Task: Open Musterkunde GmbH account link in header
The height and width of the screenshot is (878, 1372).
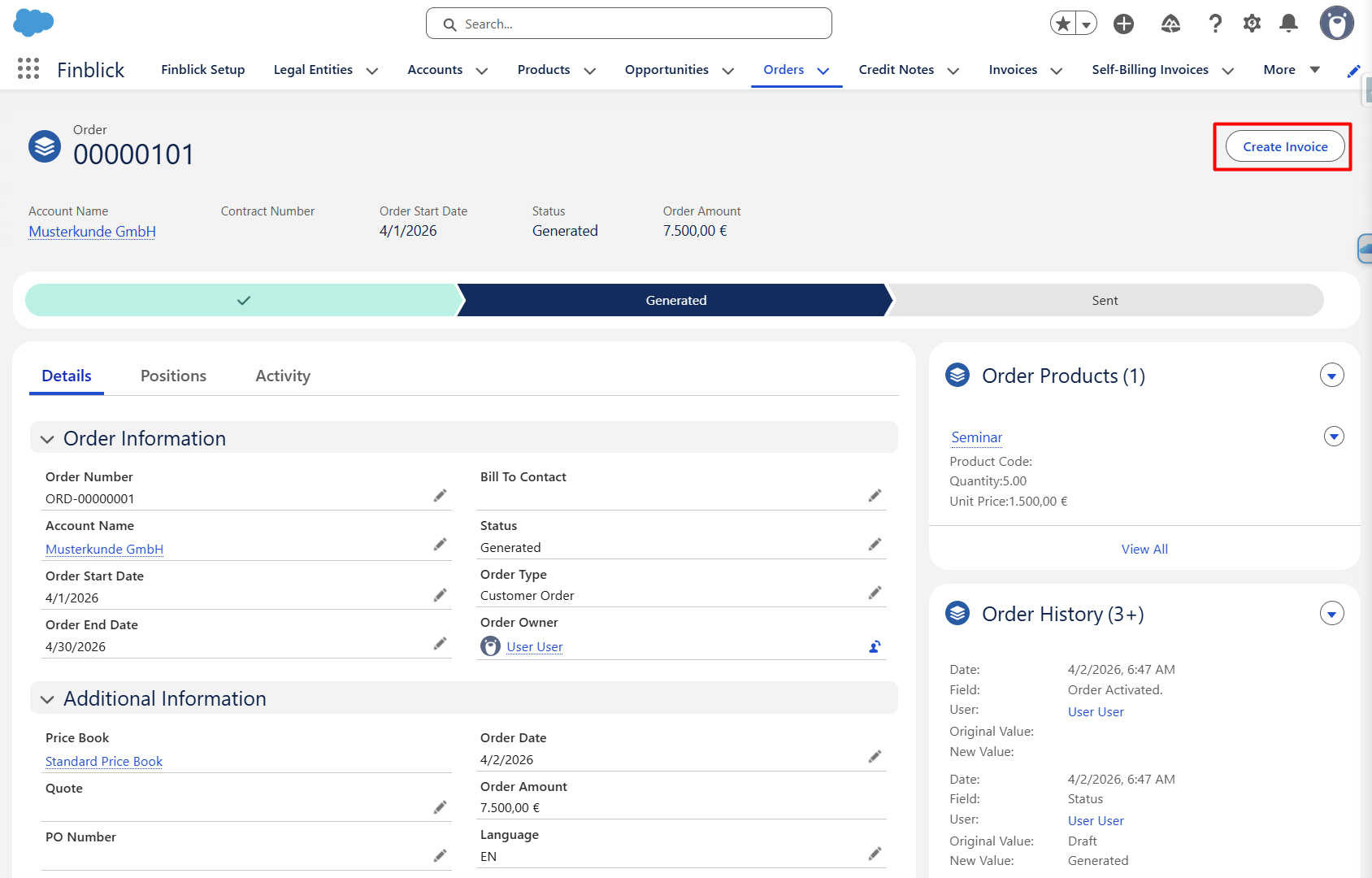Action: (x=92, y=232)
